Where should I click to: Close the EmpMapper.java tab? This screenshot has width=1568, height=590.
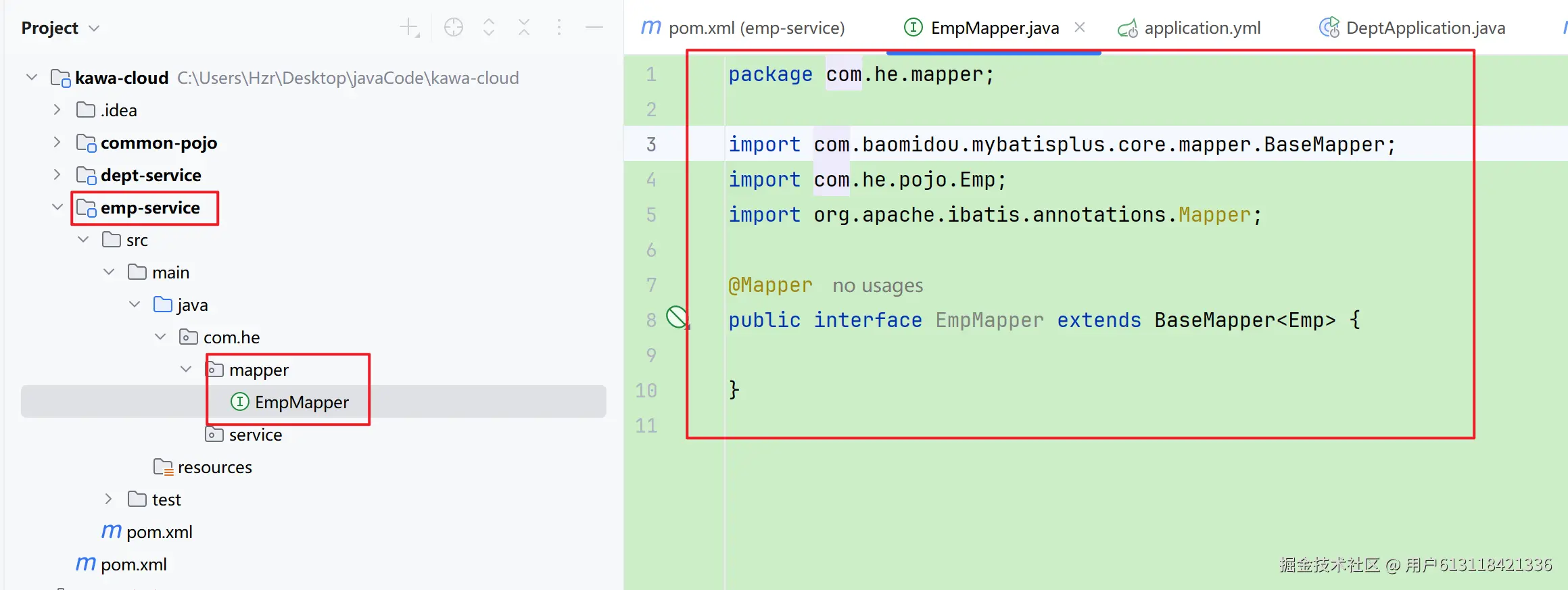point(1080,28)
